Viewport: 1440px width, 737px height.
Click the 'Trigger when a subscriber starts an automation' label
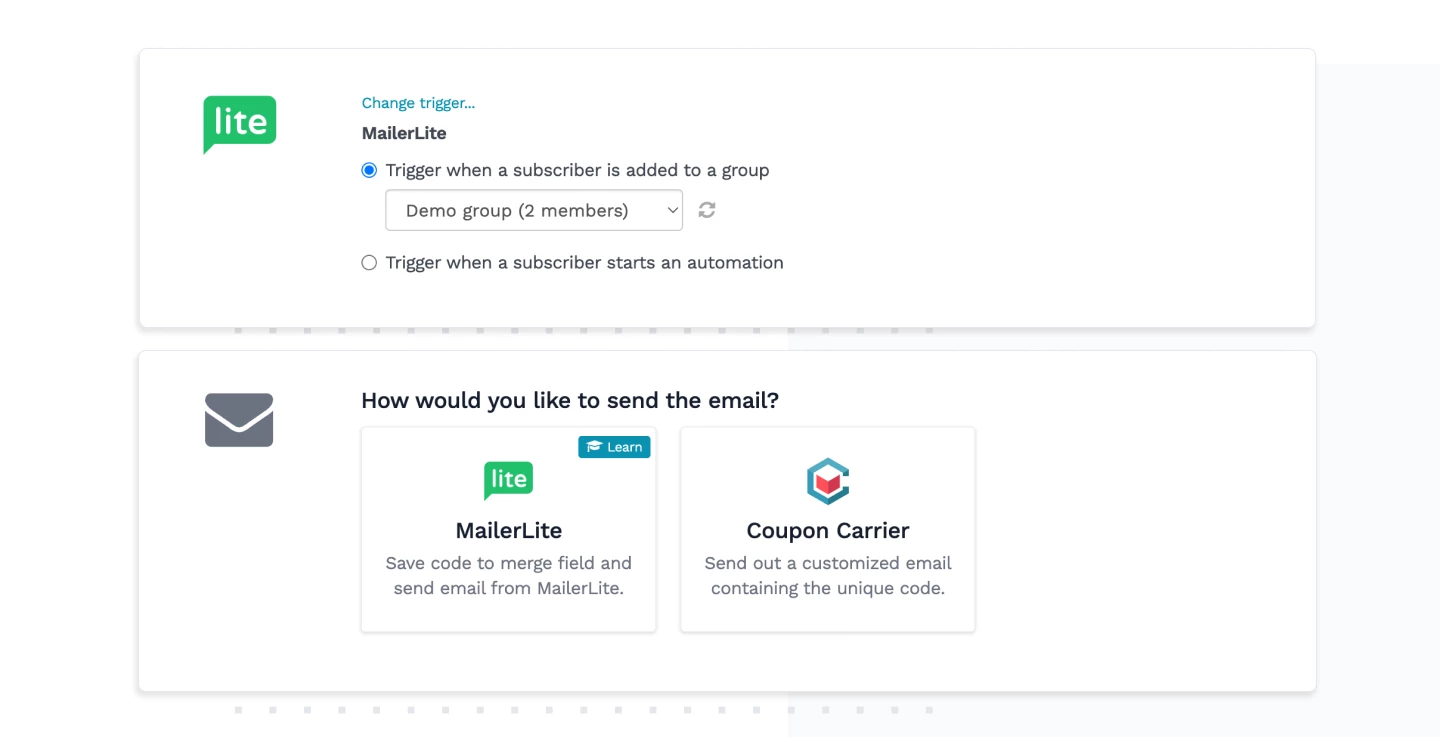pos(584,263)
